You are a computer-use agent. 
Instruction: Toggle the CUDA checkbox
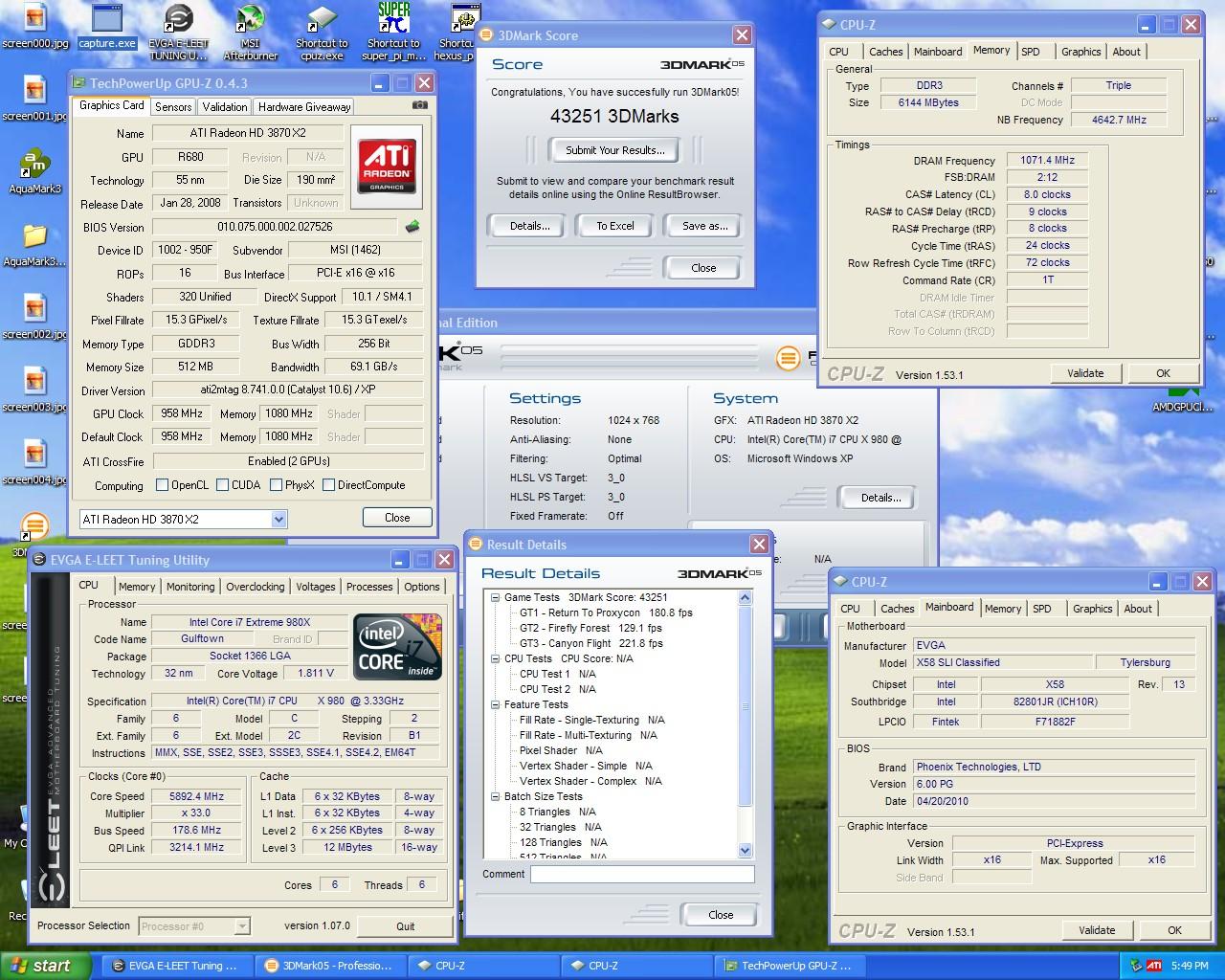click(222, 485)
